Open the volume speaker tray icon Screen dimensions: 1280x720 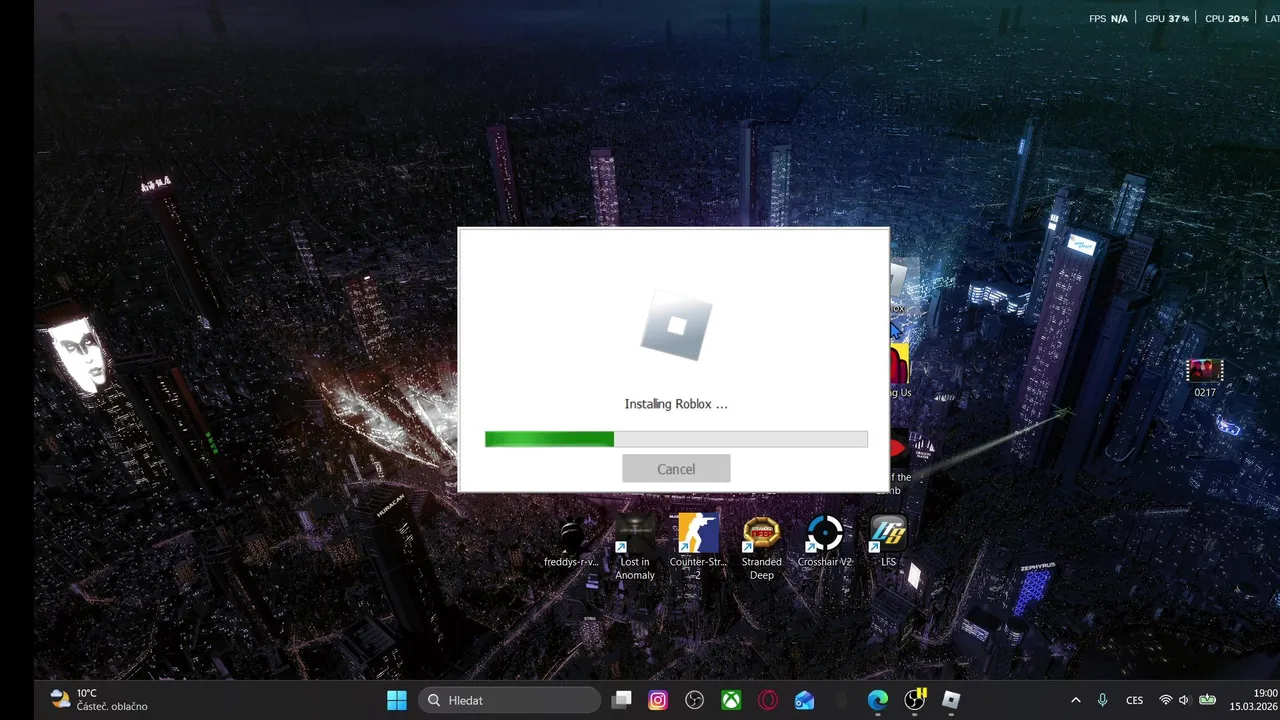tap(1184, 700)
